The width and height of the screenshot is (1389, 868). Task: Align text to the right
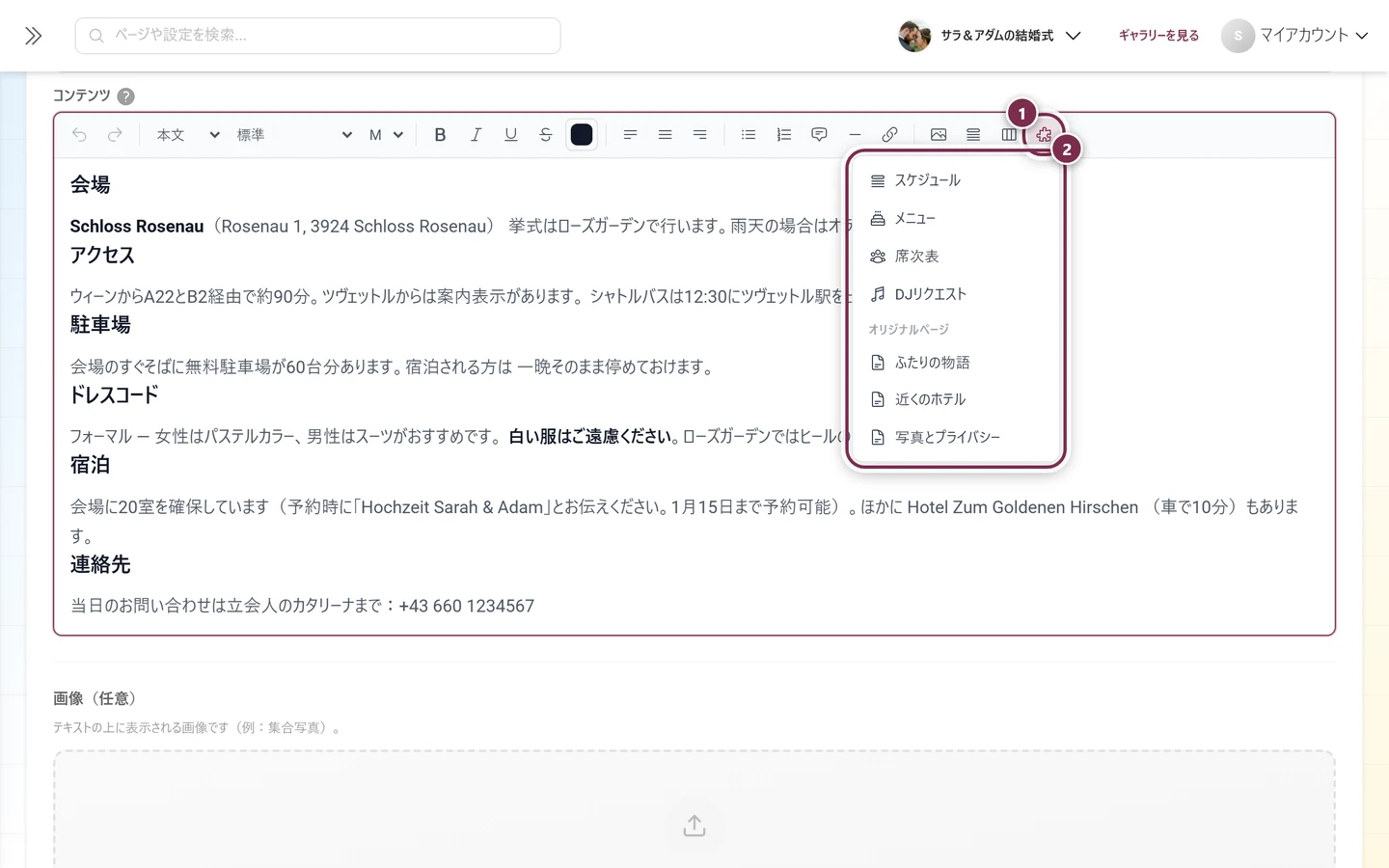pyautogui.click(x=700, y=135)
